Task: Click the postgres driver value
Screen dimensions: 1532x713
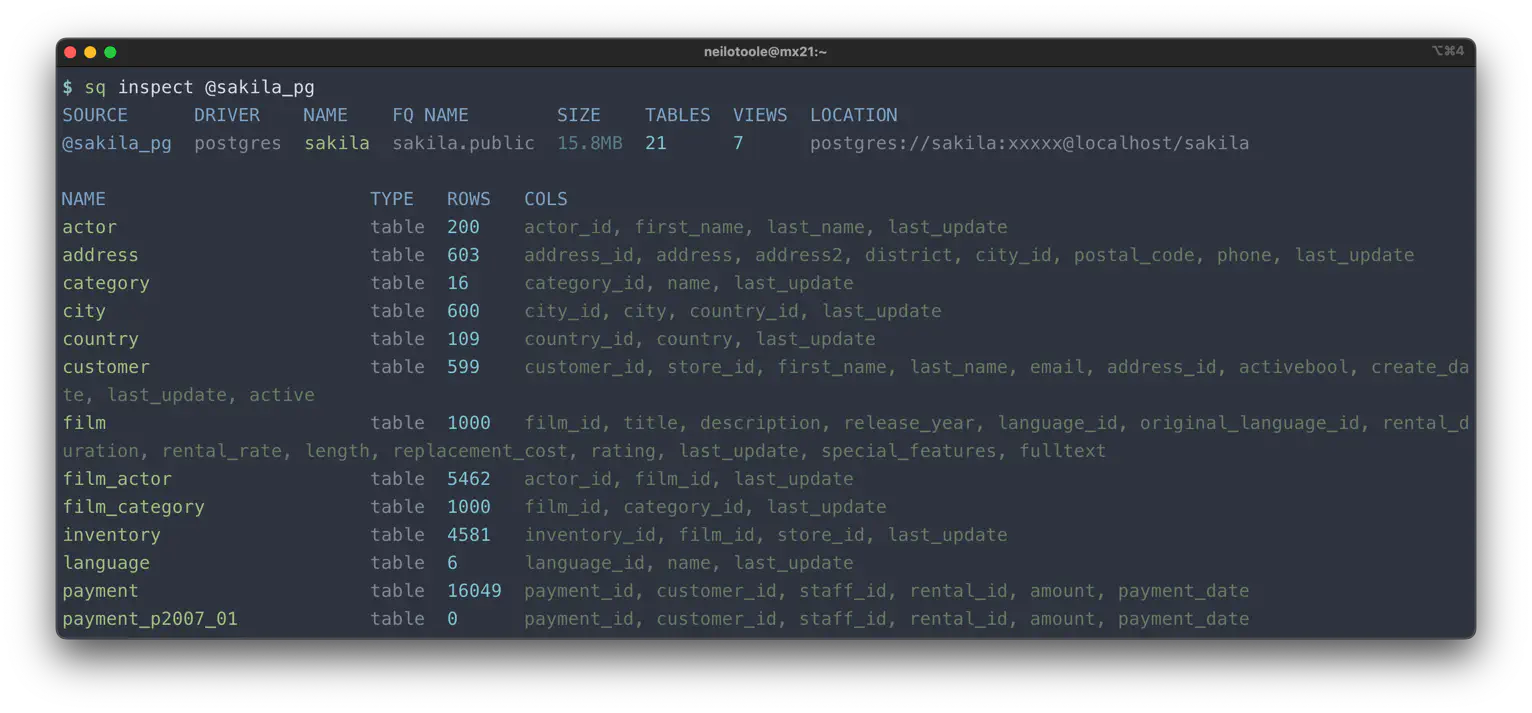Action: click(x=238, y=143)
